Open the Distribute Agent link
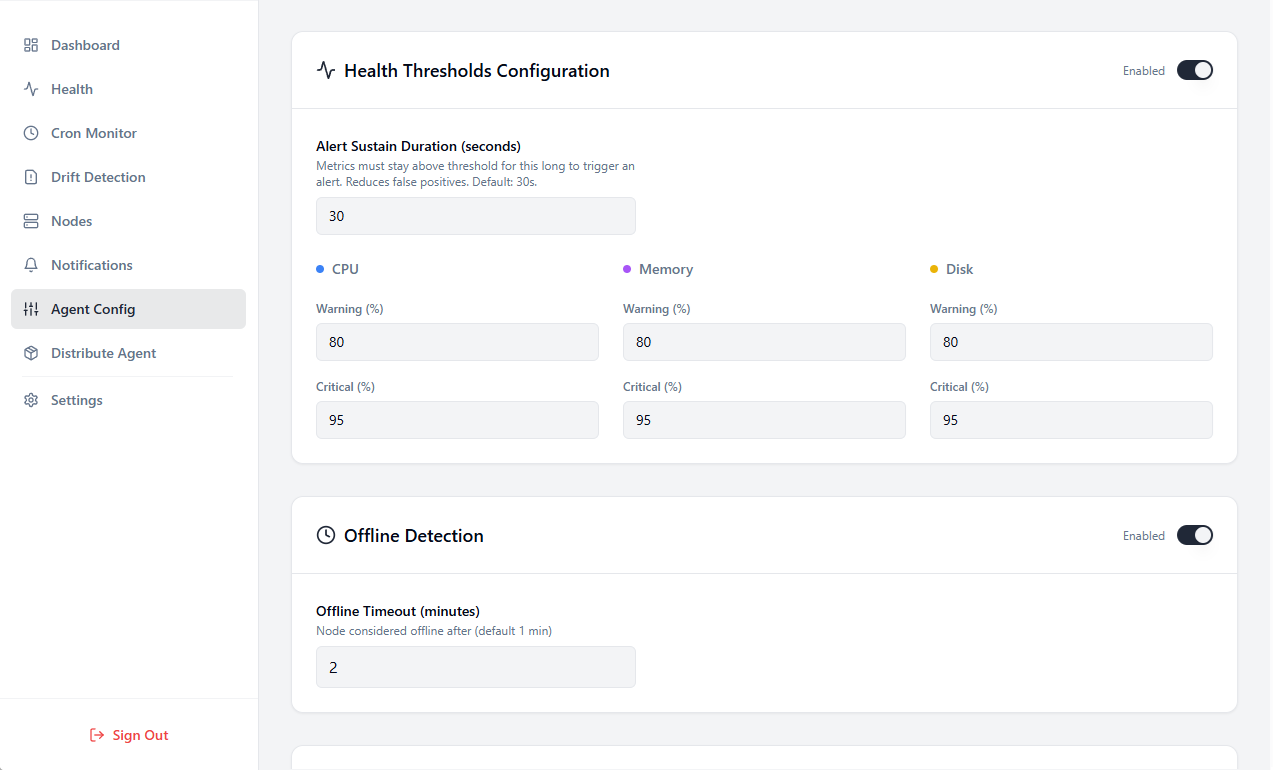 [x=103, y=353]
